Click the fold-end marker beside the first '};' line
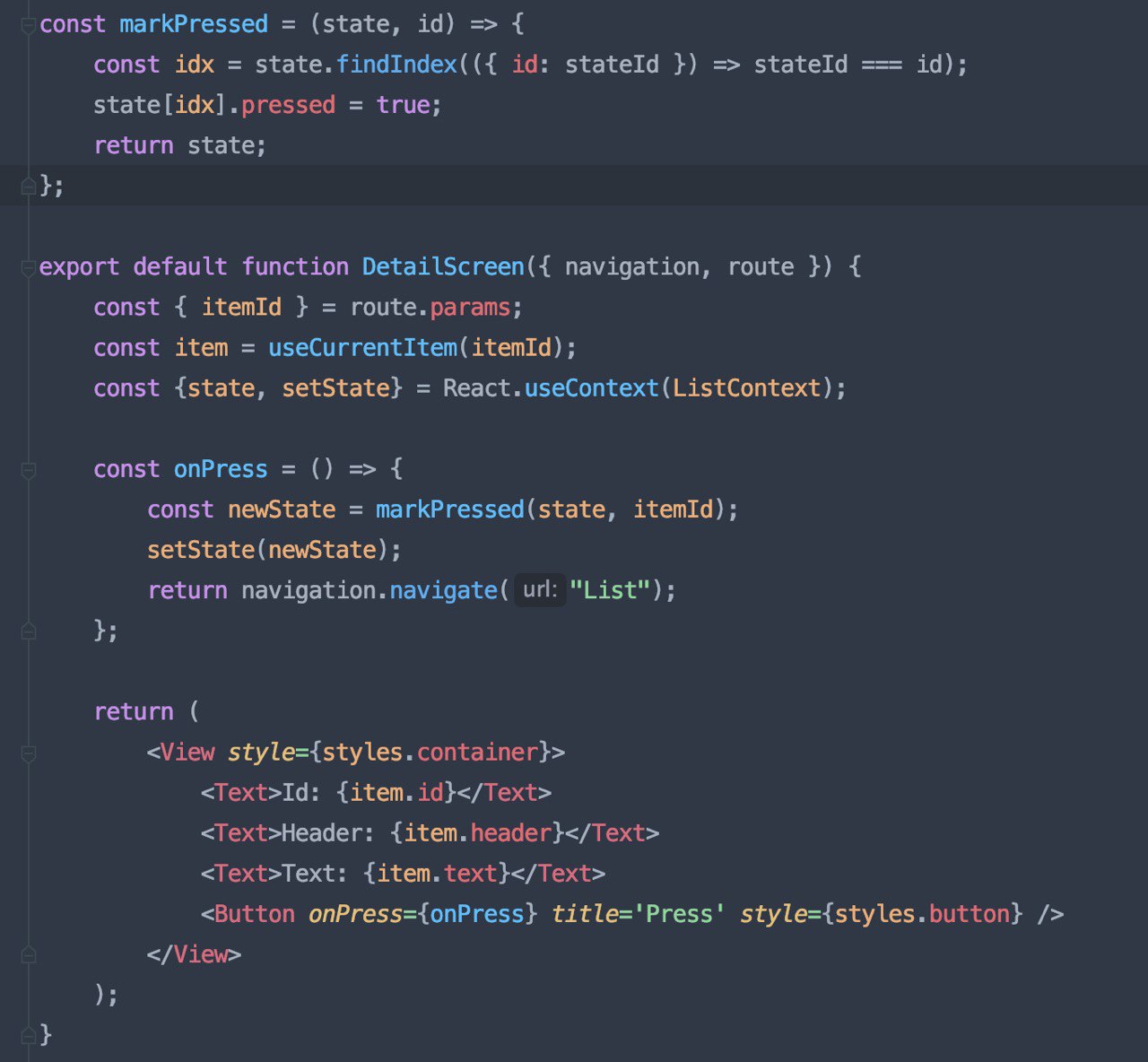This screenshot has height=1062, width=1148. (29, 186)
